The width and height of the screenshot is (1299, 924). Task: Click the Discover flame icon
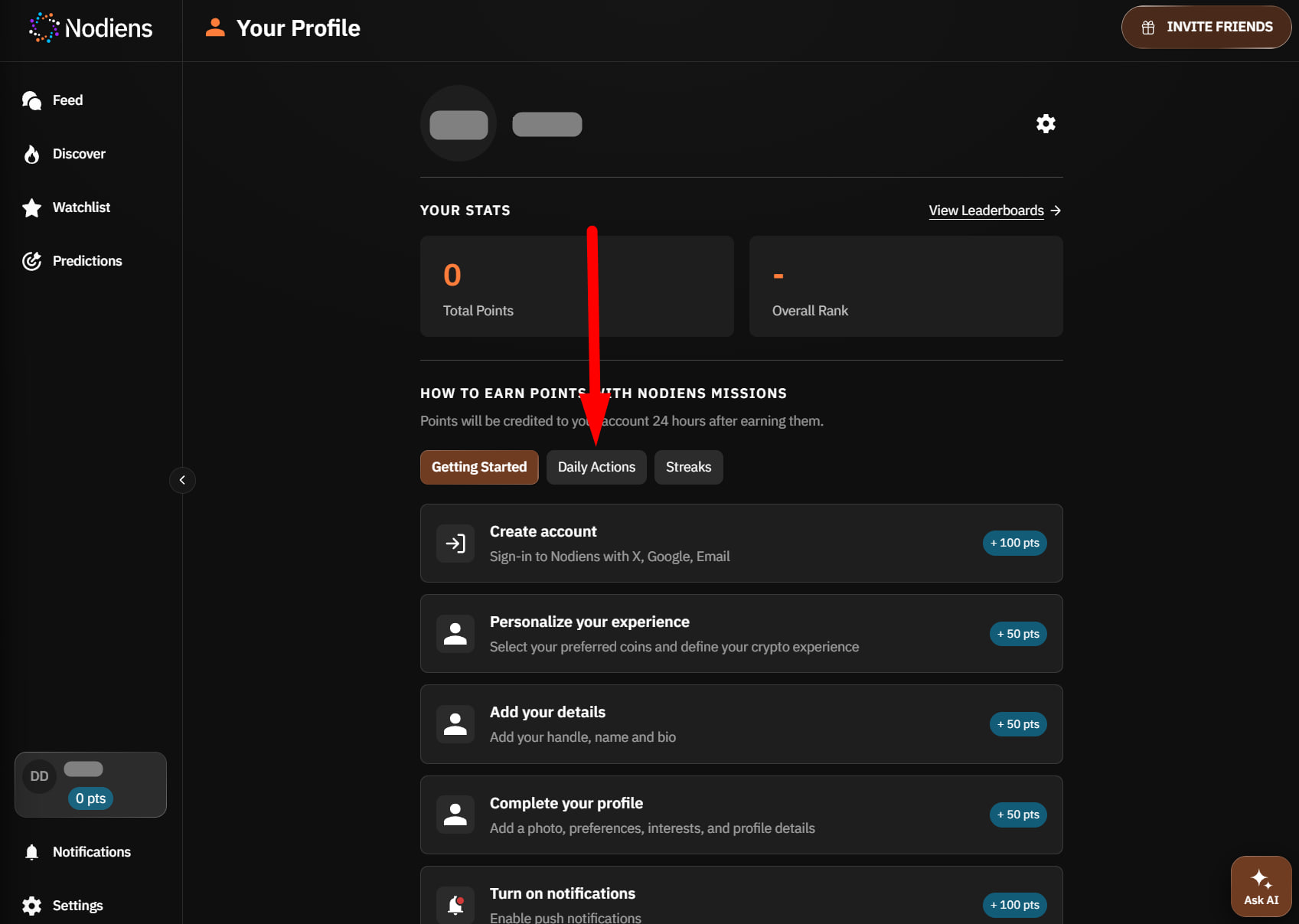(31, 154)
